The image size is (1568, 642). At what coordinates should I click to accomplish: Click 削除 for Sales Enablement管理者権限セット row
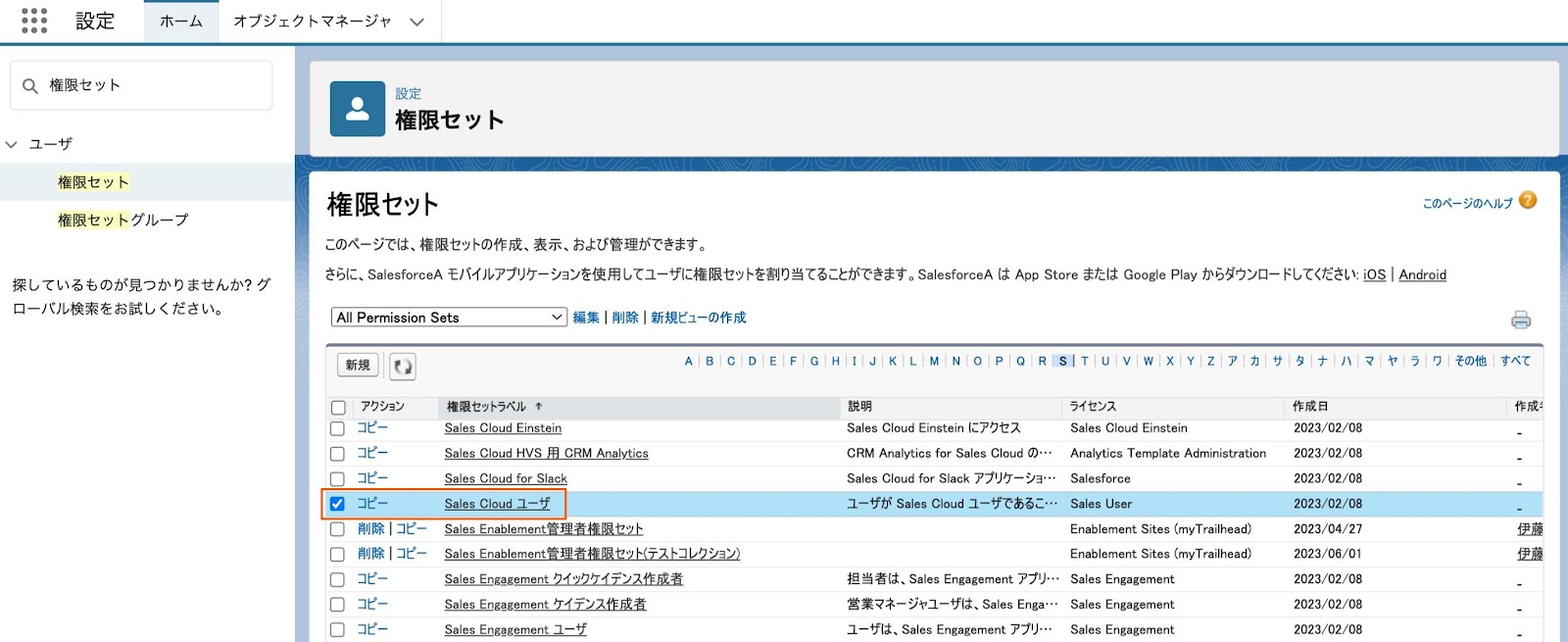[x=370, y=528]
